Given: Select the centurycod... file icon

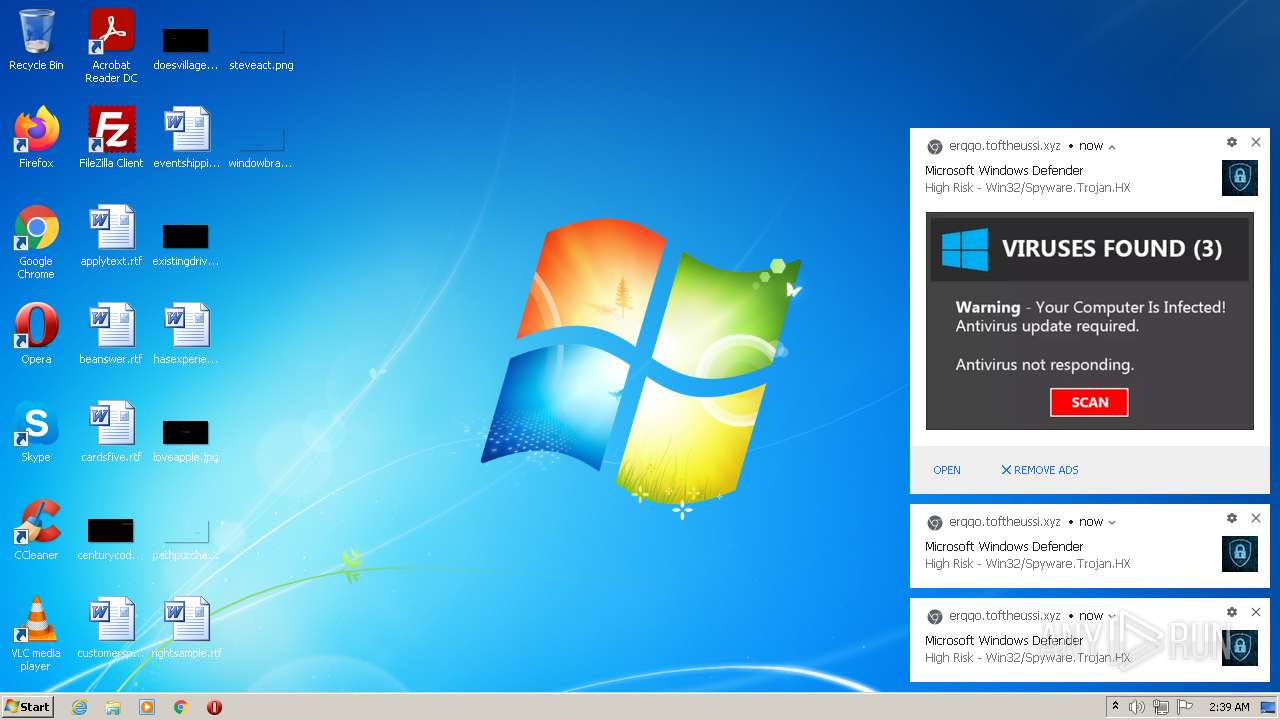Looking at the screenshot, I should coord(111,539).
